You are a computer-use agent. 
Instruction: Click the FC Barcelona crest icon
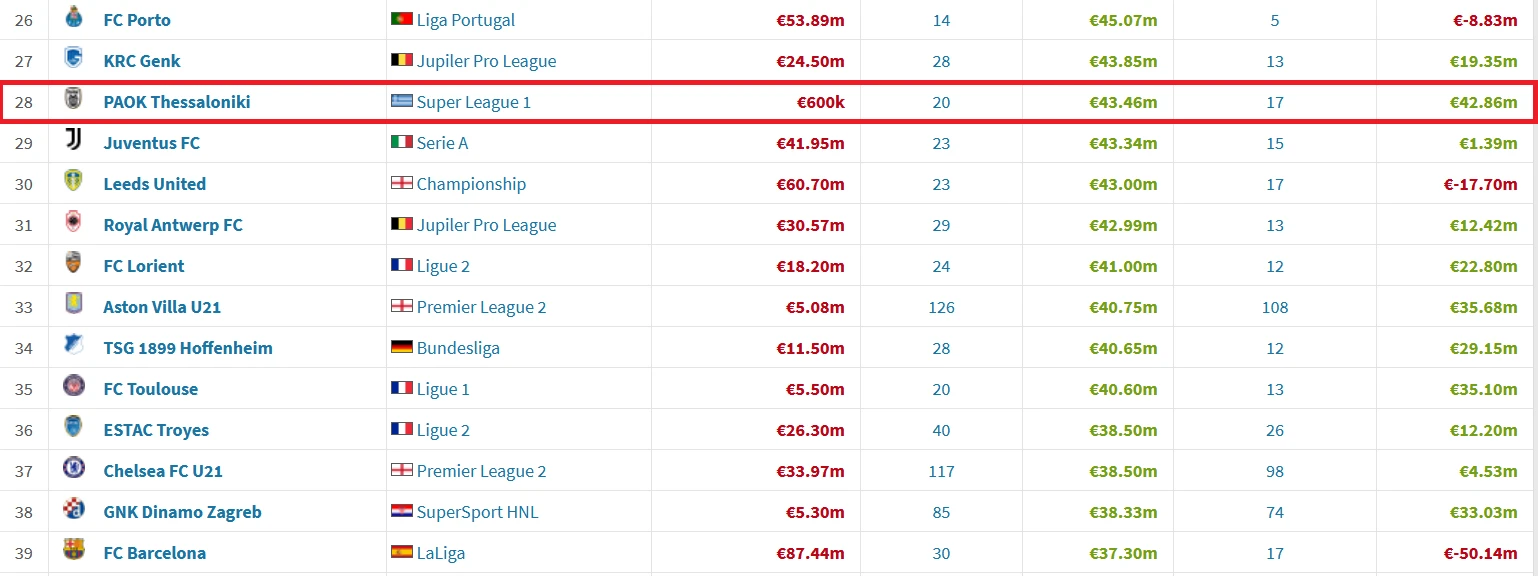[73, 552]
